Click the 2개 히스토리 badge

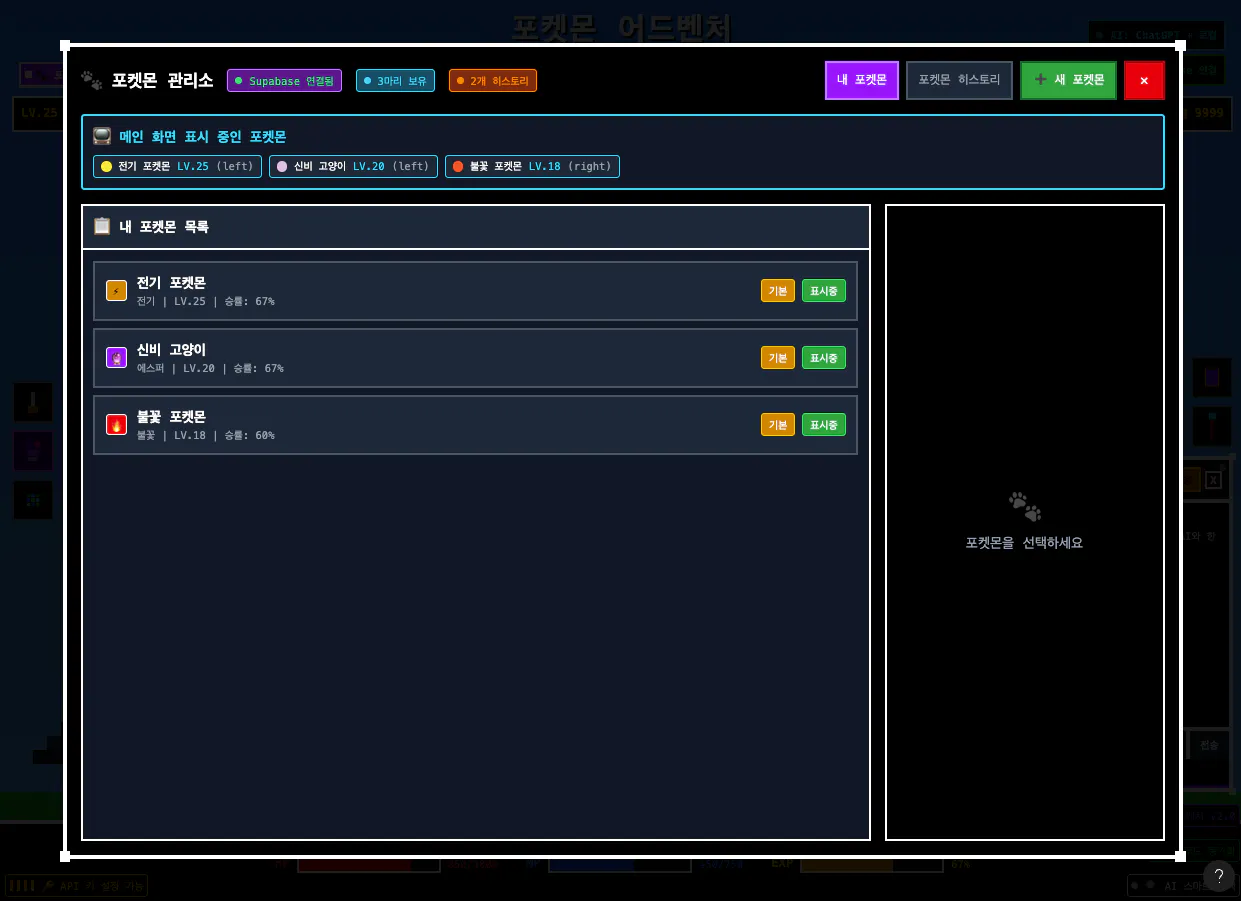pyautogui.click(x=493, y=81)
